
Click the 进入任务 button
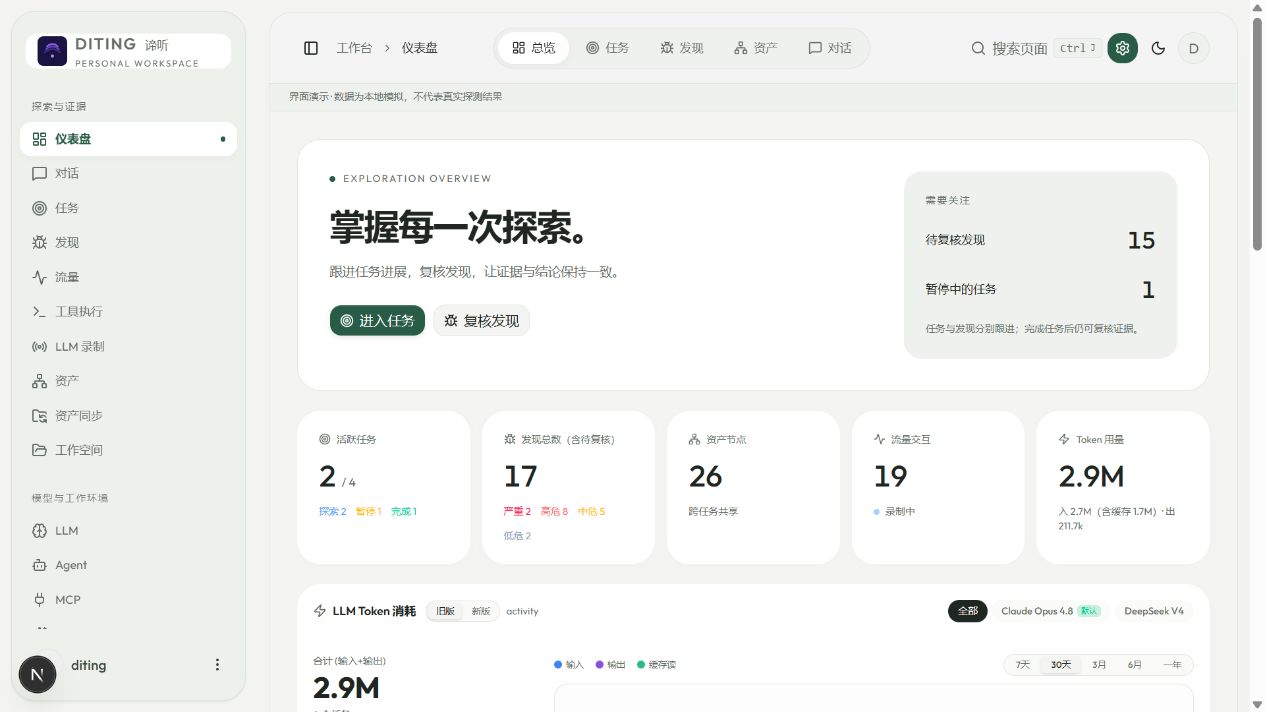coord(378,321)
